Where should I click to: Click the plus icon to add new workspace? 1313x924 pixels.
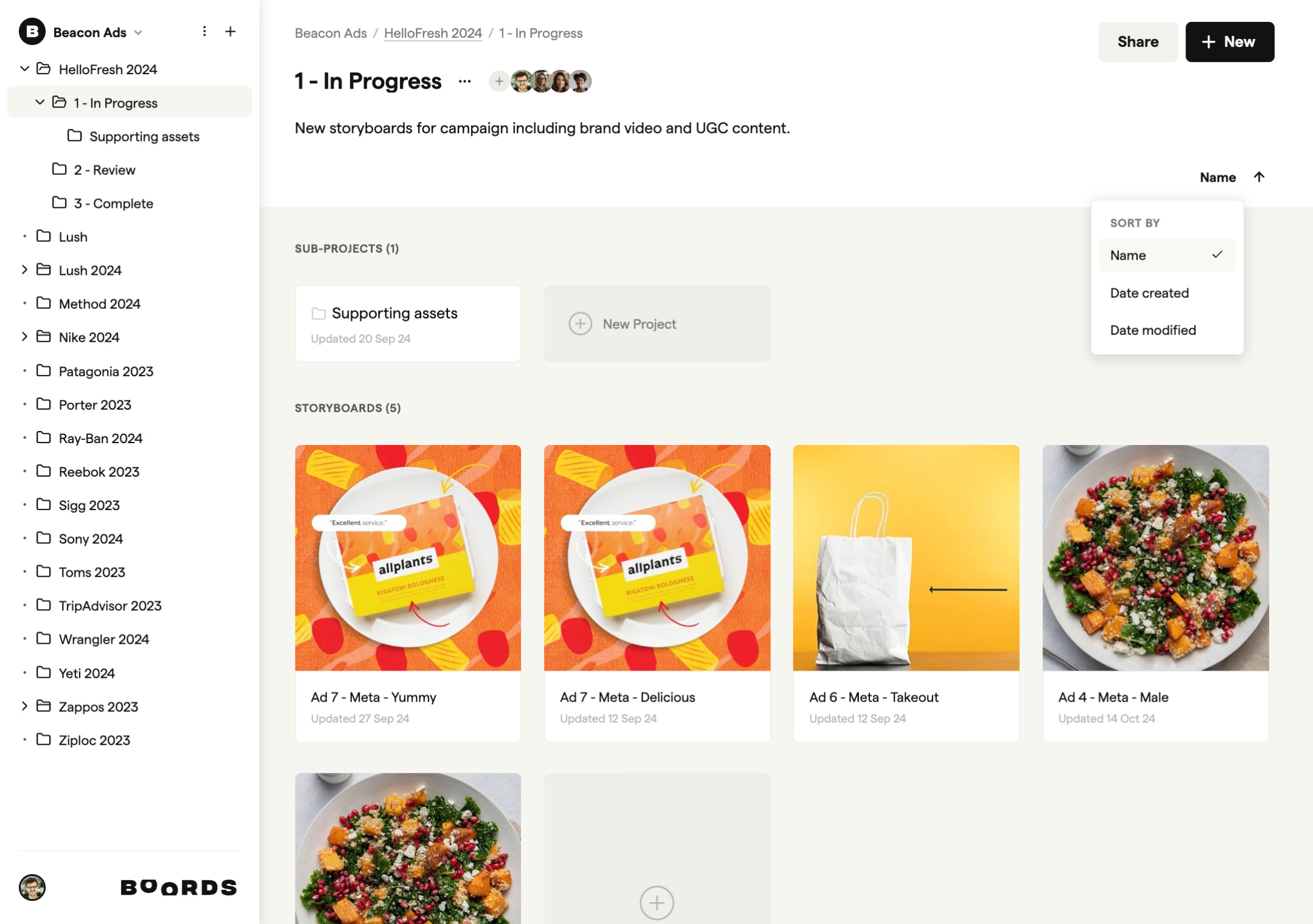(x=228, y=31)
